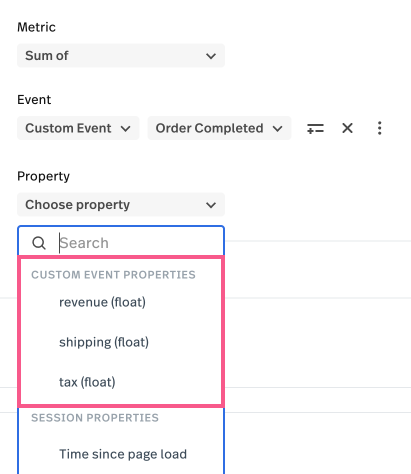Click the chevron on Choose property

[x=211, y=205]
